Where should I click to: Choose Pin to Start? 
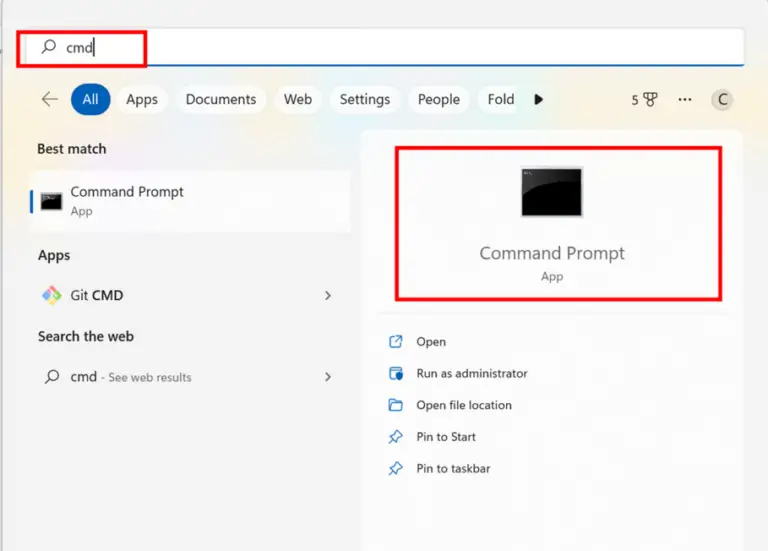(x=446, y=436)
